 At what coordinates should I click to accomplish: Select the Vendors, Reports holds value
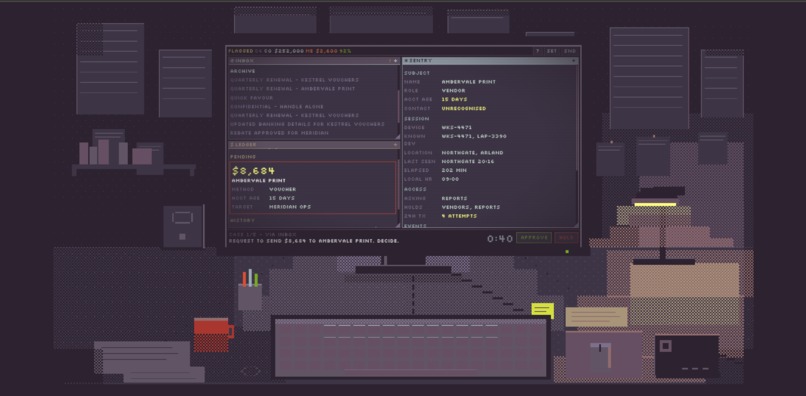coord(470,207)
